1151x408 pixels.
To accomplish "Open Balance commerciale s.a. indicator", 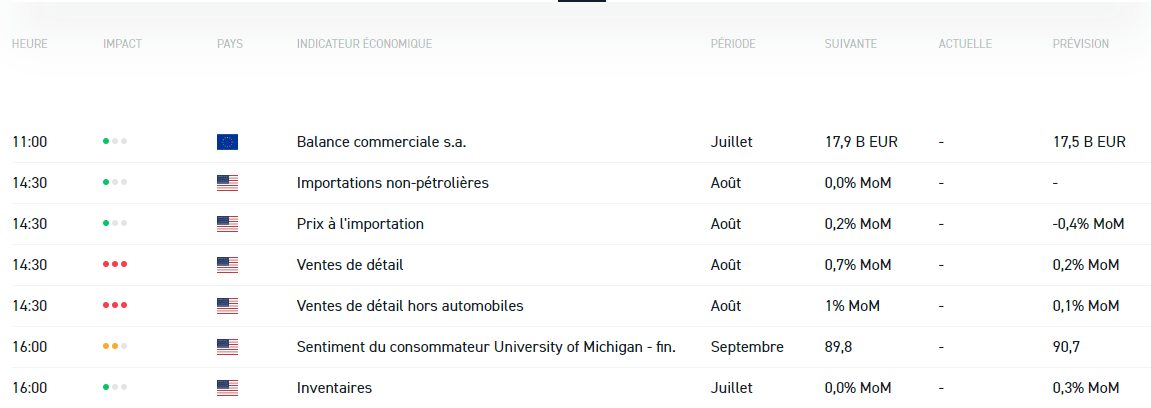I will pos(381,142).
